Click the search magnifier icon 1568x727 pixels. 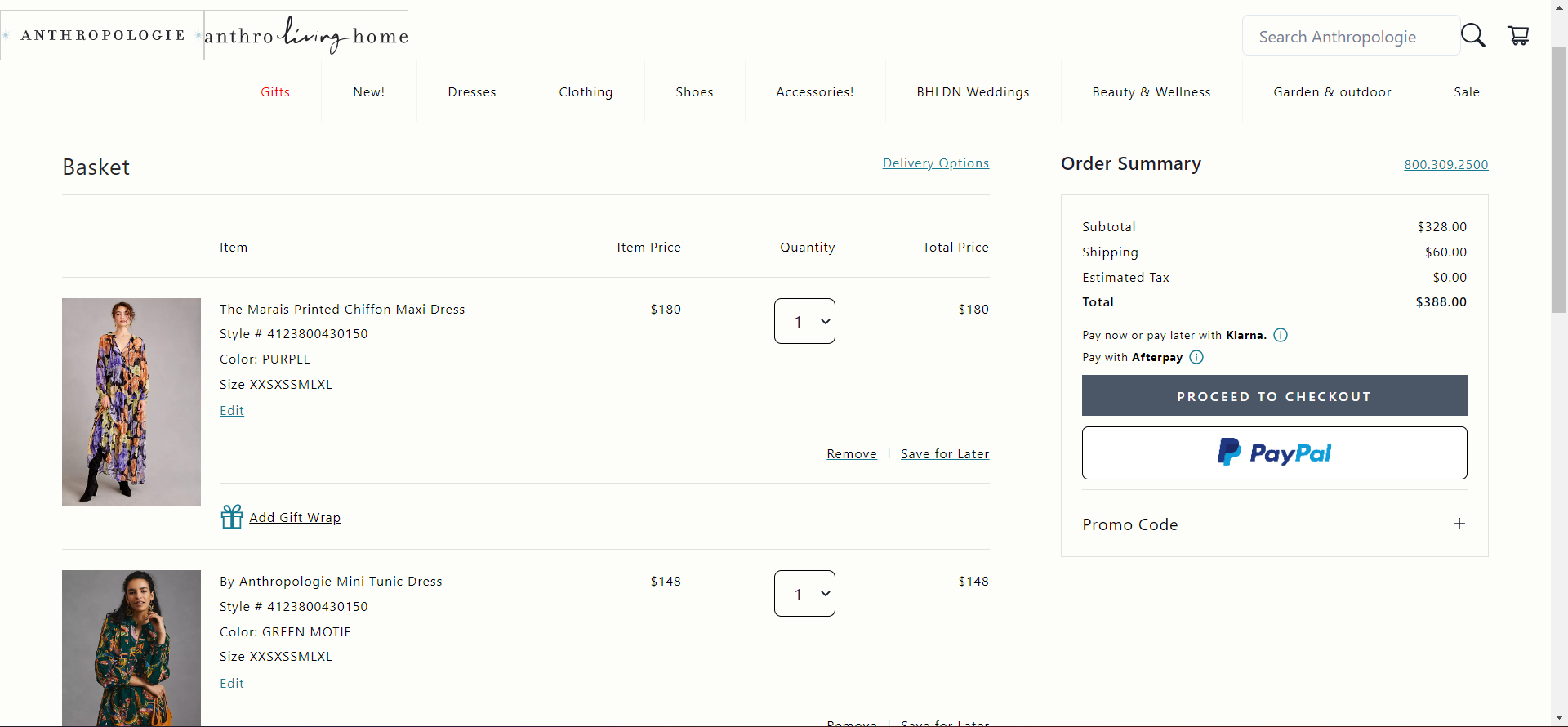point(1472,35)
